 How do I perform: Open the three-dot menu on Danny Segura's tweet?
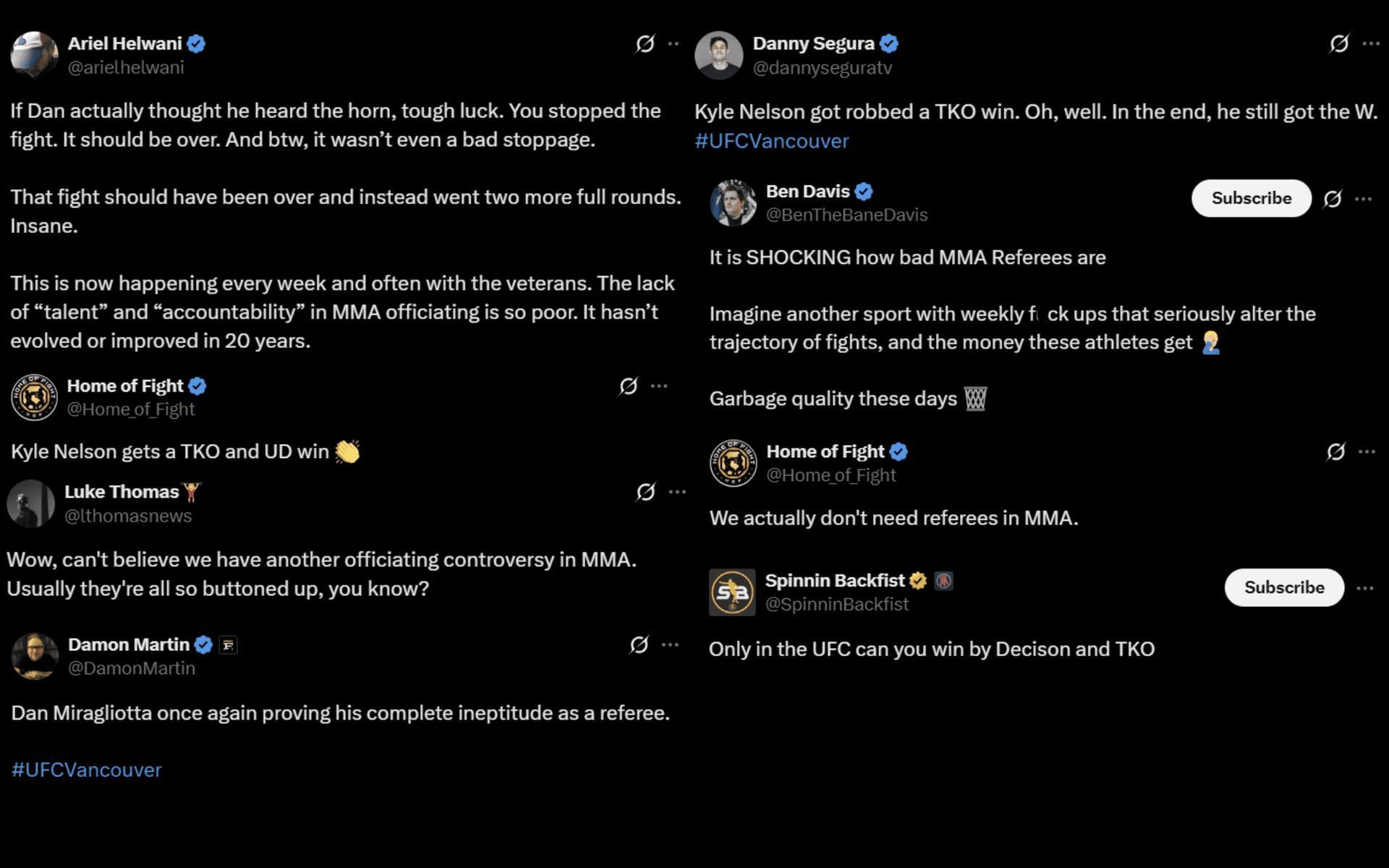(x=1370, y=44)
